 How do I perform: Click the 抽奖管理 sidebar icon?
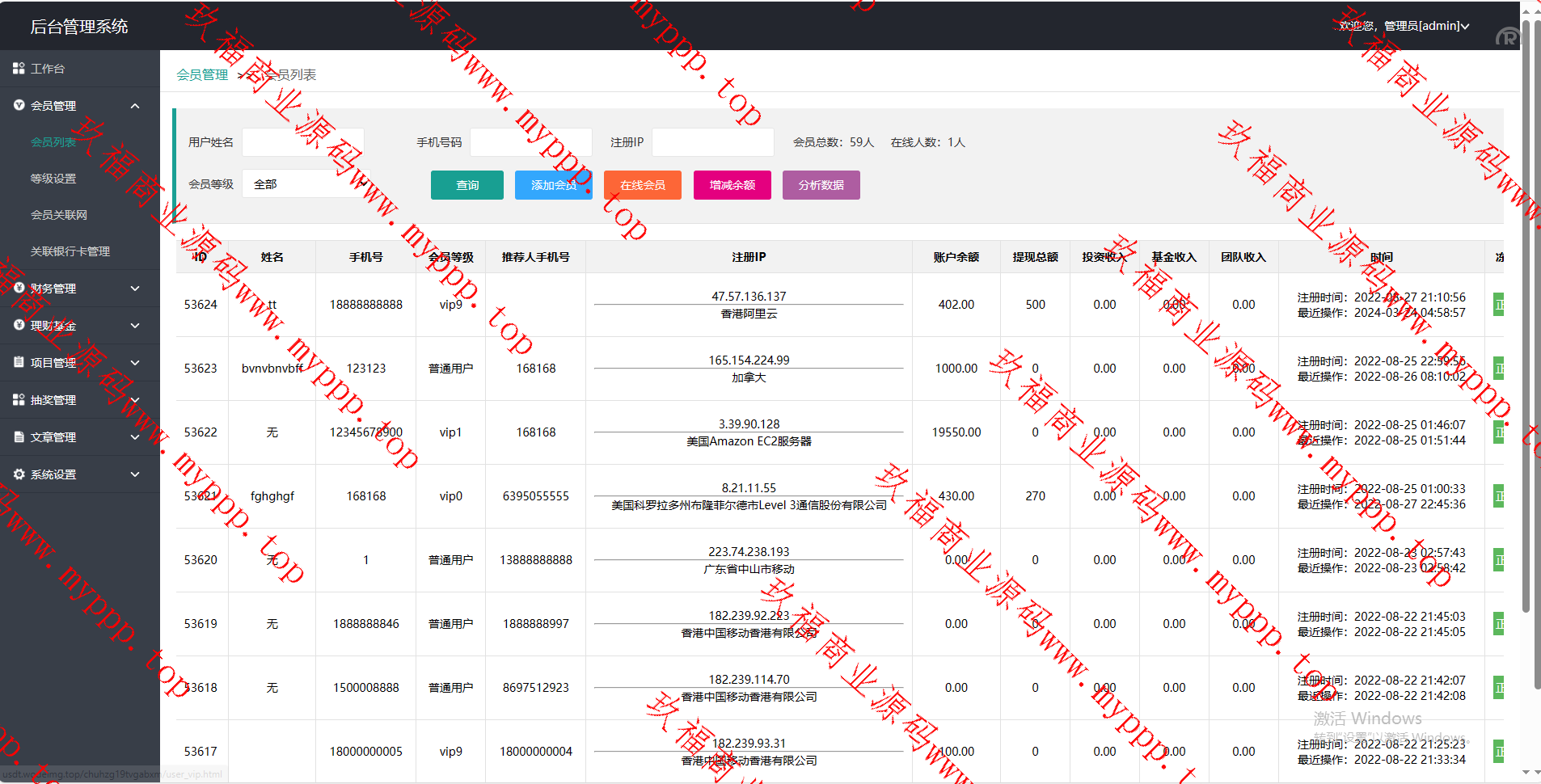click(19, 399)
